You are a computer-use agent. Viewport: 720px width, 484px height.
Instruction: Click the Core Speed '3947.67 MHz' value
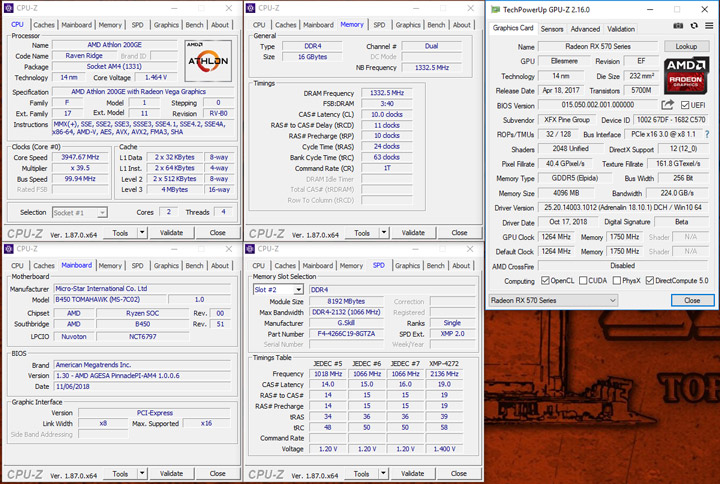pos(80,157)
